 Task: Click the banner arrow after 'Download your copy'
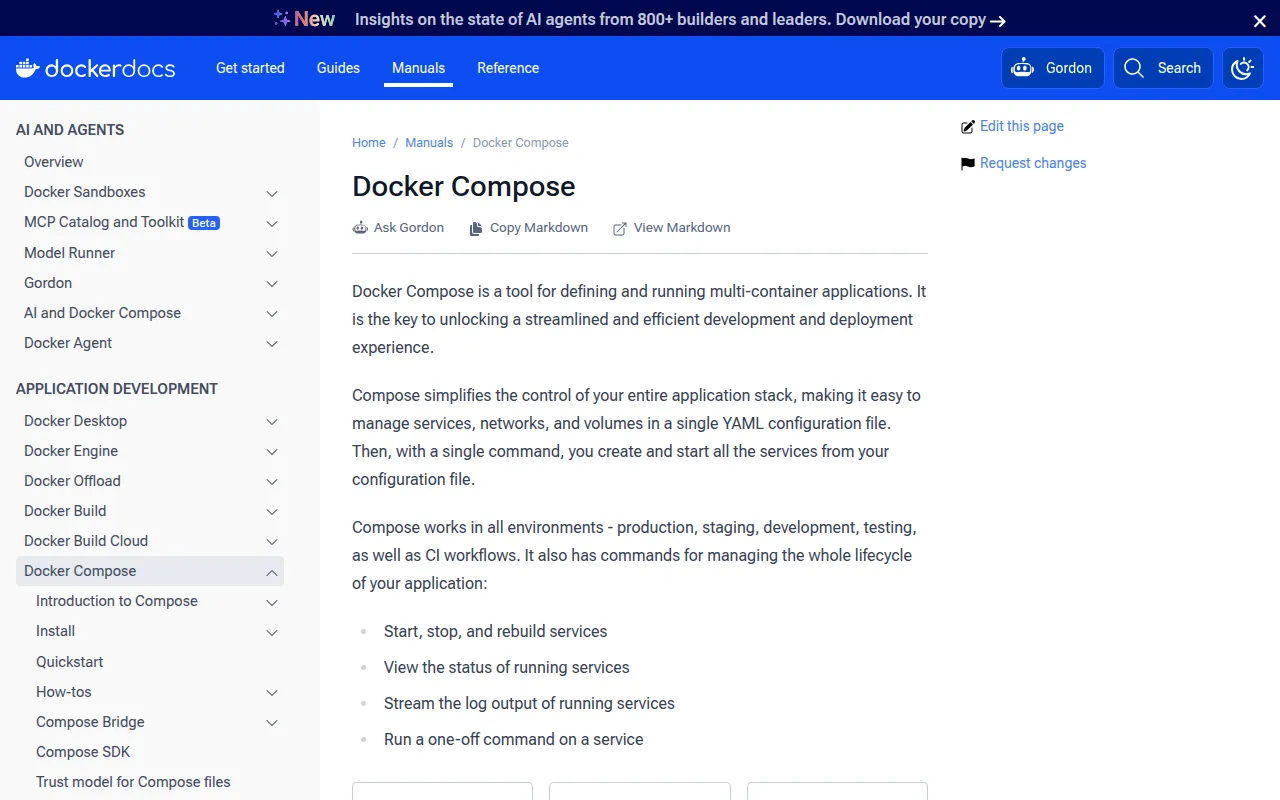(x=998, y=20)
